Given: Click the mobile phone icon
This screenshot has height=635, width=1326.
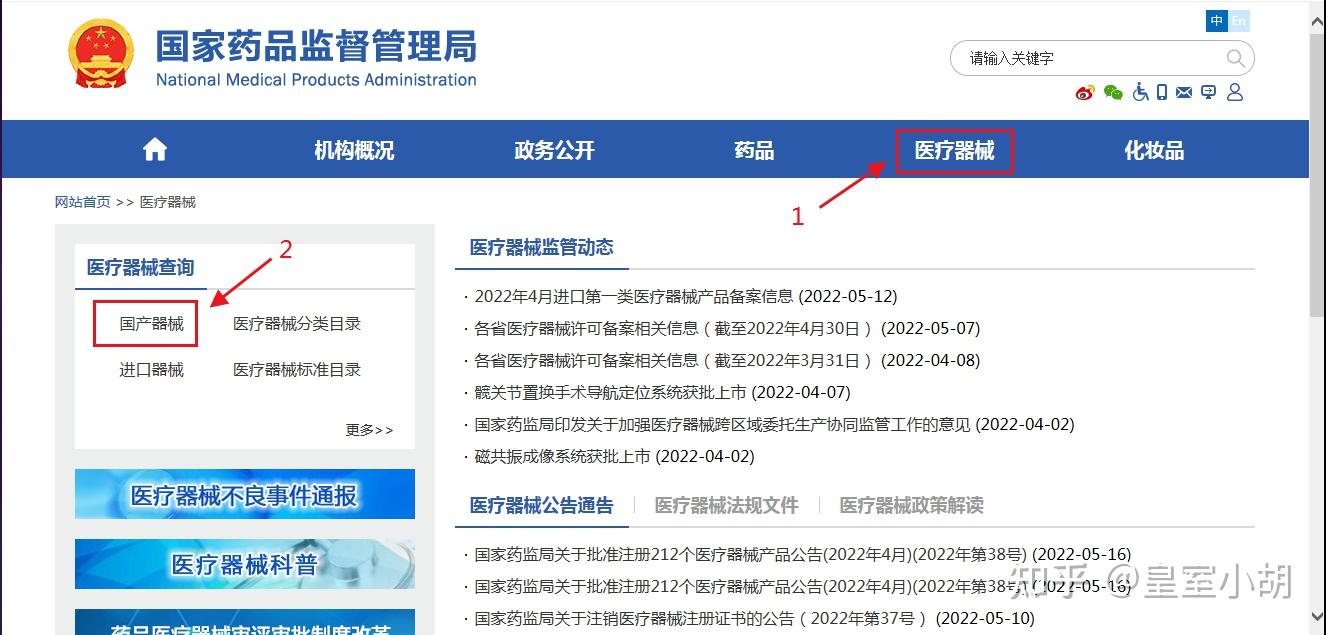Looking at the screenshot, I should pos(1162,92).
